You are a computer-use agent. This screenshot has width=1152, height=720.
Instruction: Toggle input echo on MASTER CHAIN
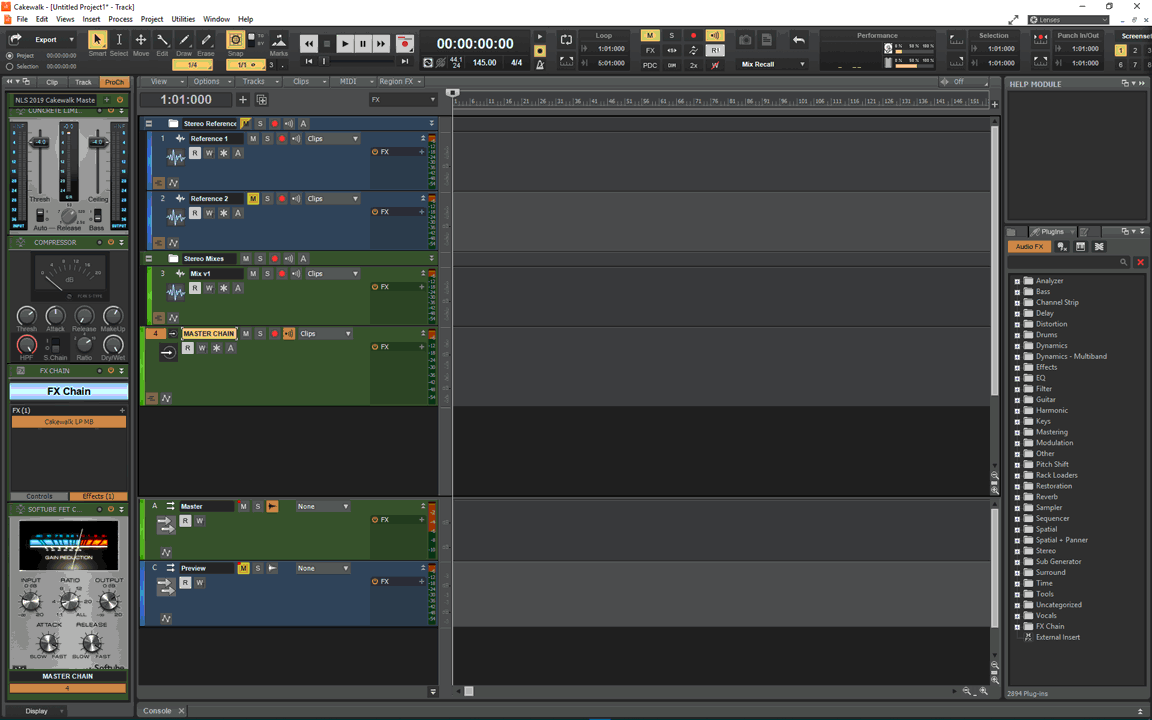tap(289, 334)
